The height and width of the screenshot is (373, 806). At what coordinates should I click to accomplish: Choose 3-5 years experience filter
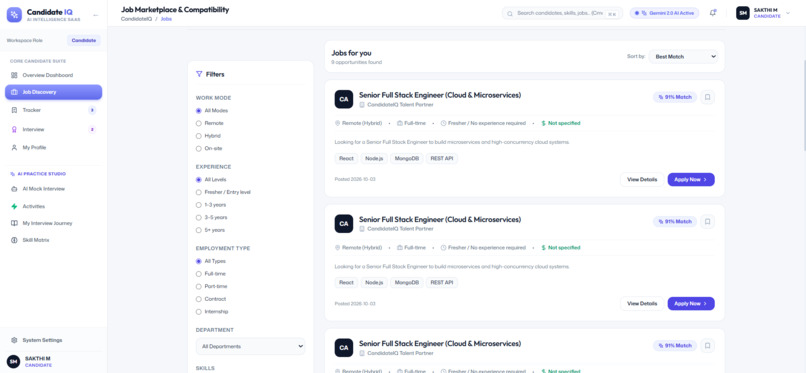(x=198, y=217)
